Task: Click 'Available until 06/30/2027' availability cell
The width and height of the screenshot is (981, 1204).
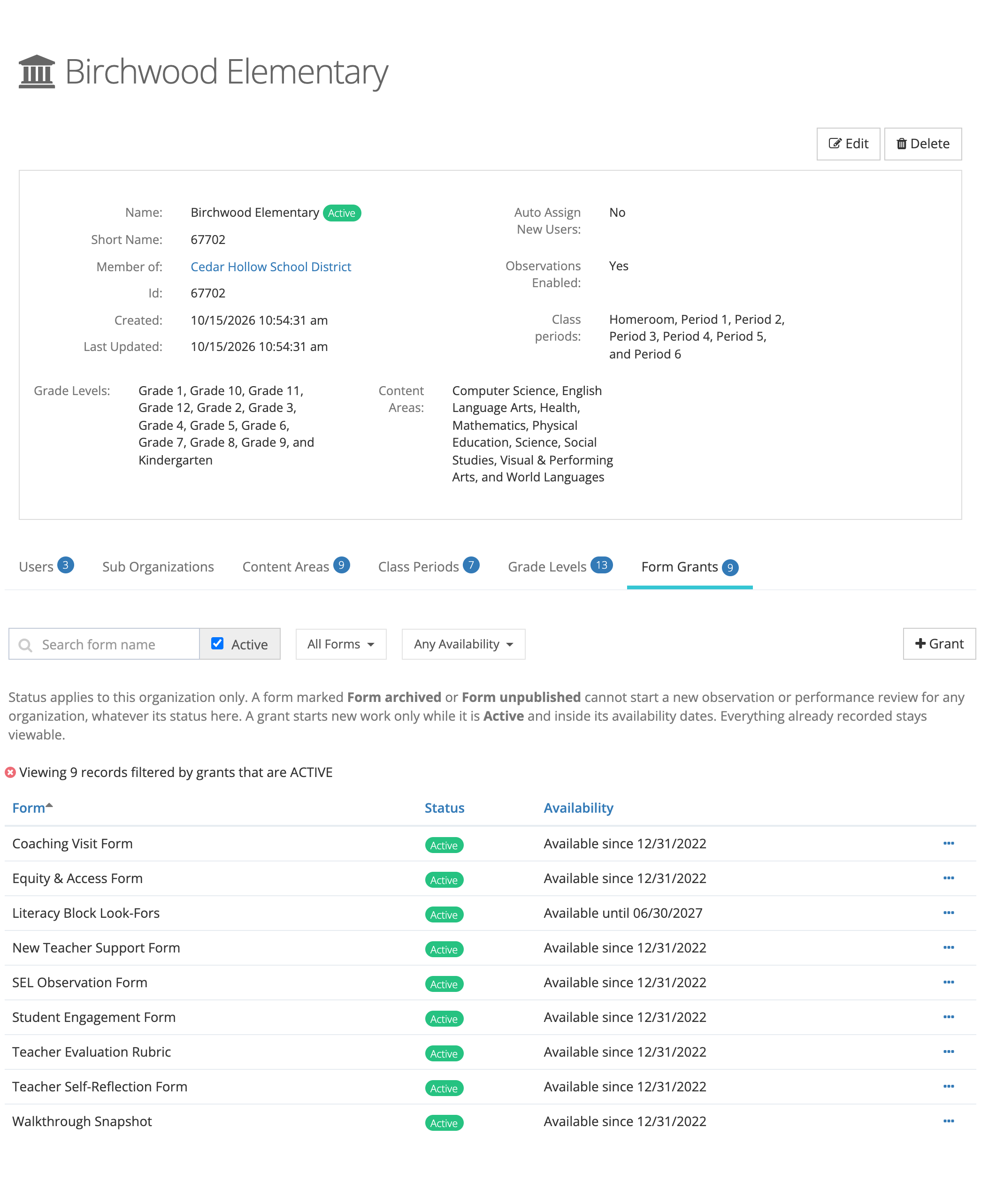Action: tap(623, 913)
